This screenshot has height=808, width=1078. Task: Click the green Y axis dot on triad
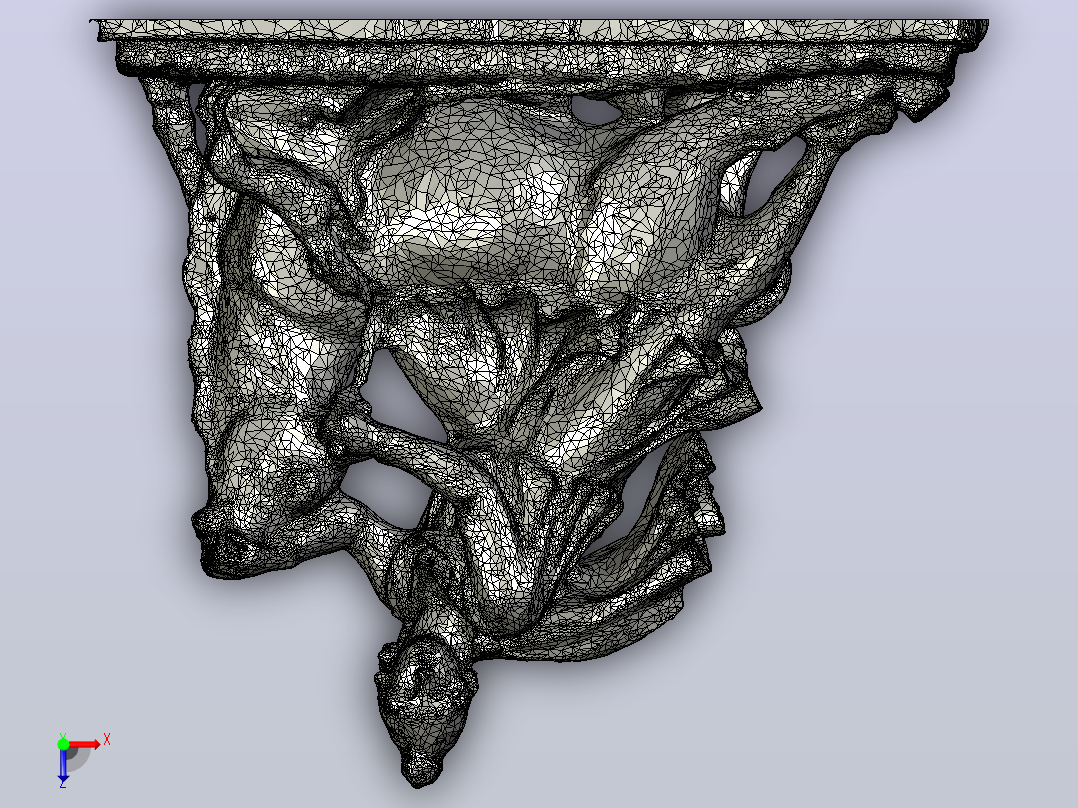click(x=63, y=744)
